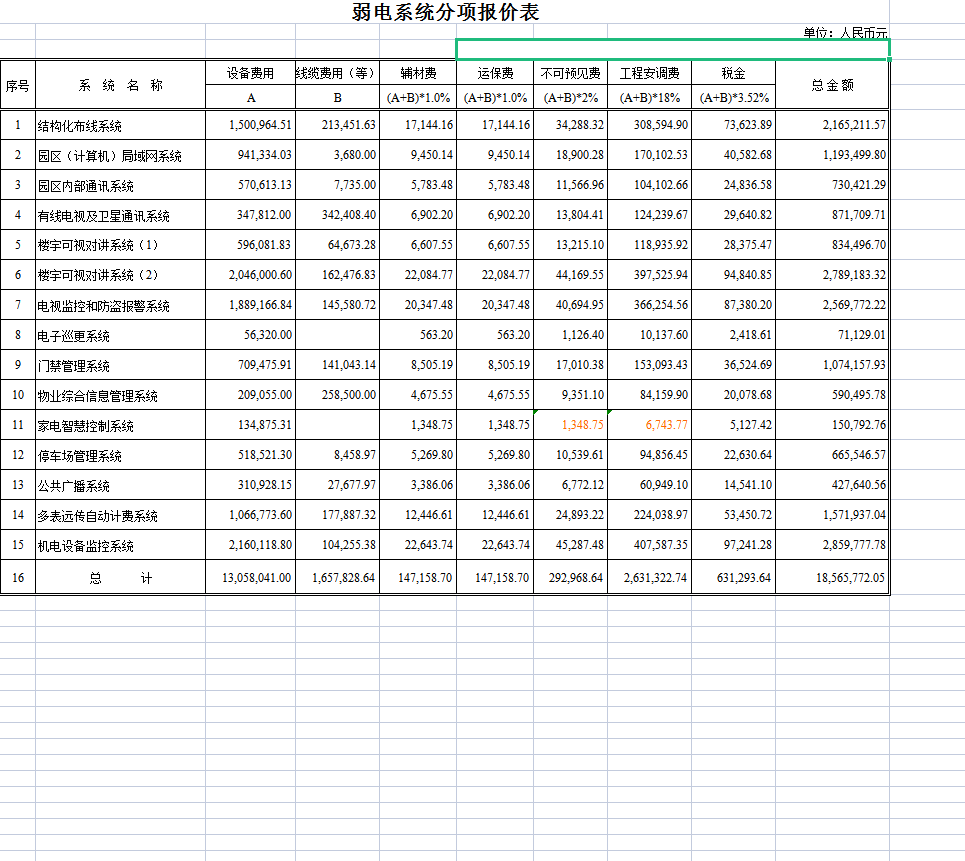Click the 总计 label cell
The width and height of the screenshot is (965, 861).
pyautogui.click(x=120, y=578)
